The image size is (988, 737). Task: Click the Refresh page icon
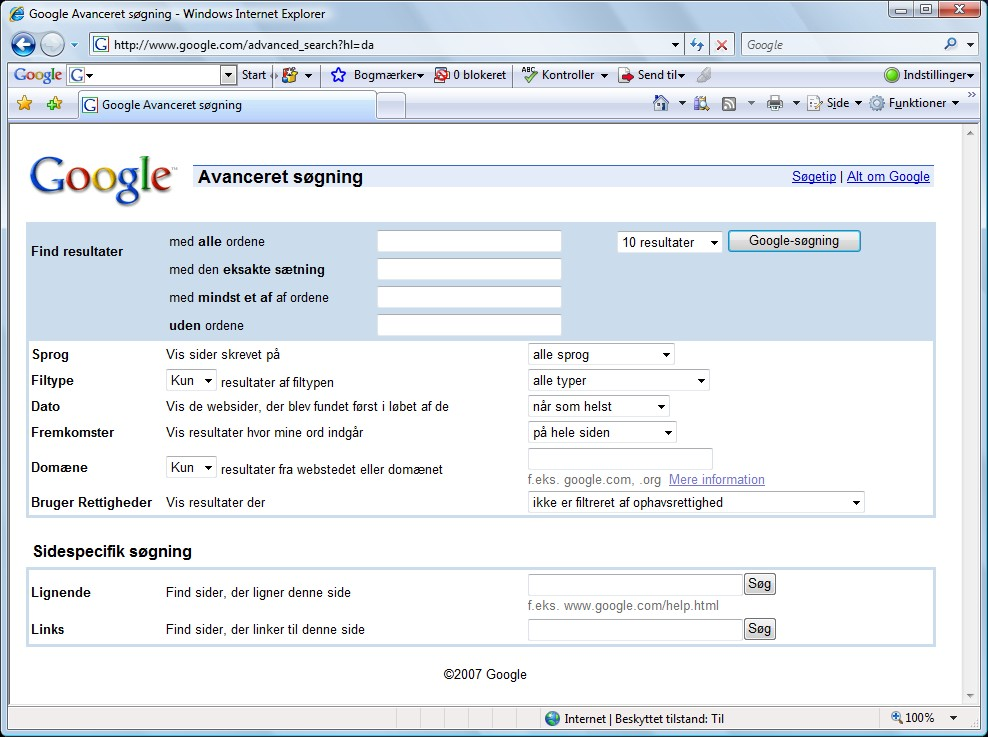(x=696, y=45)
